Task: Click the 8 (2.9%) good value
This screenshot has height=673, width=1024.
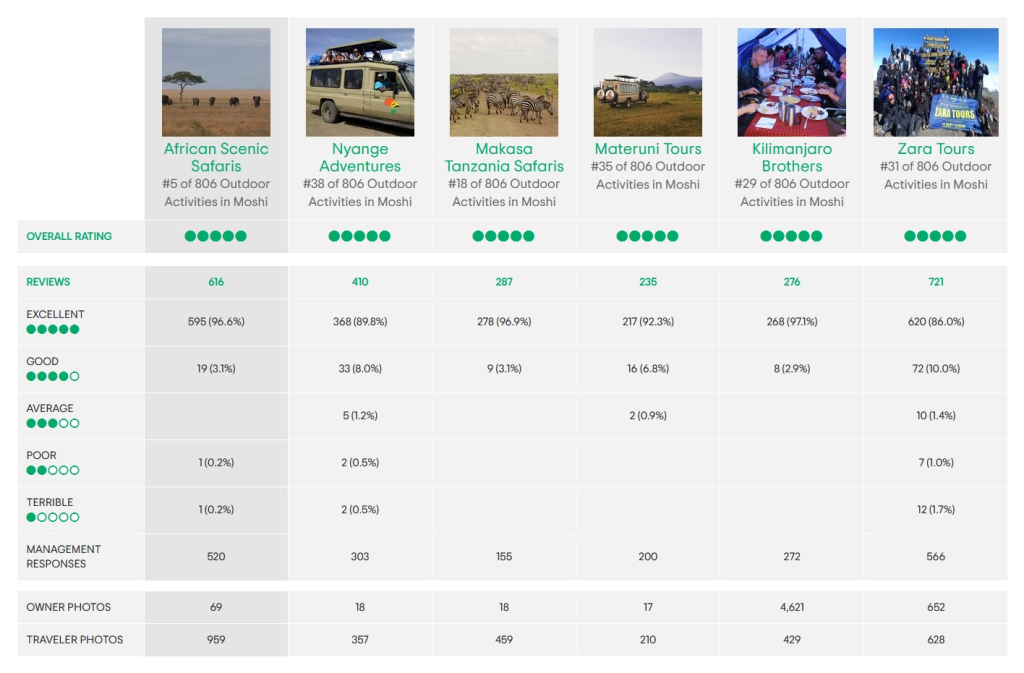Action: (x=792, y=369)
